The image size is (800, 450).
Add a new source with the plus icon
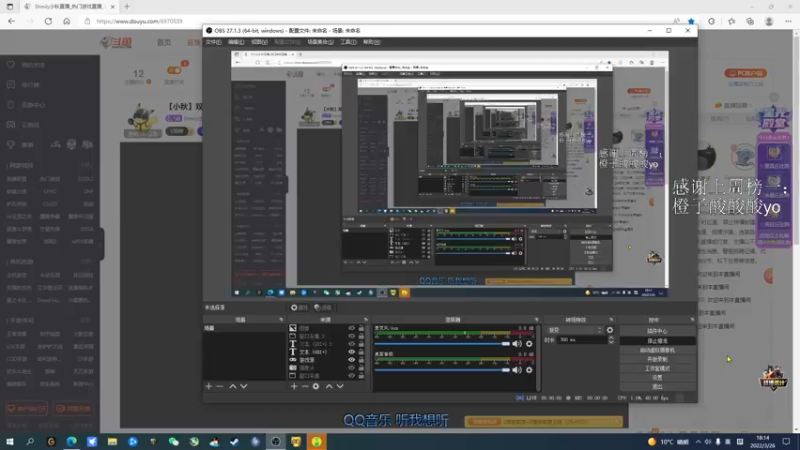click(x=294, y=386)
